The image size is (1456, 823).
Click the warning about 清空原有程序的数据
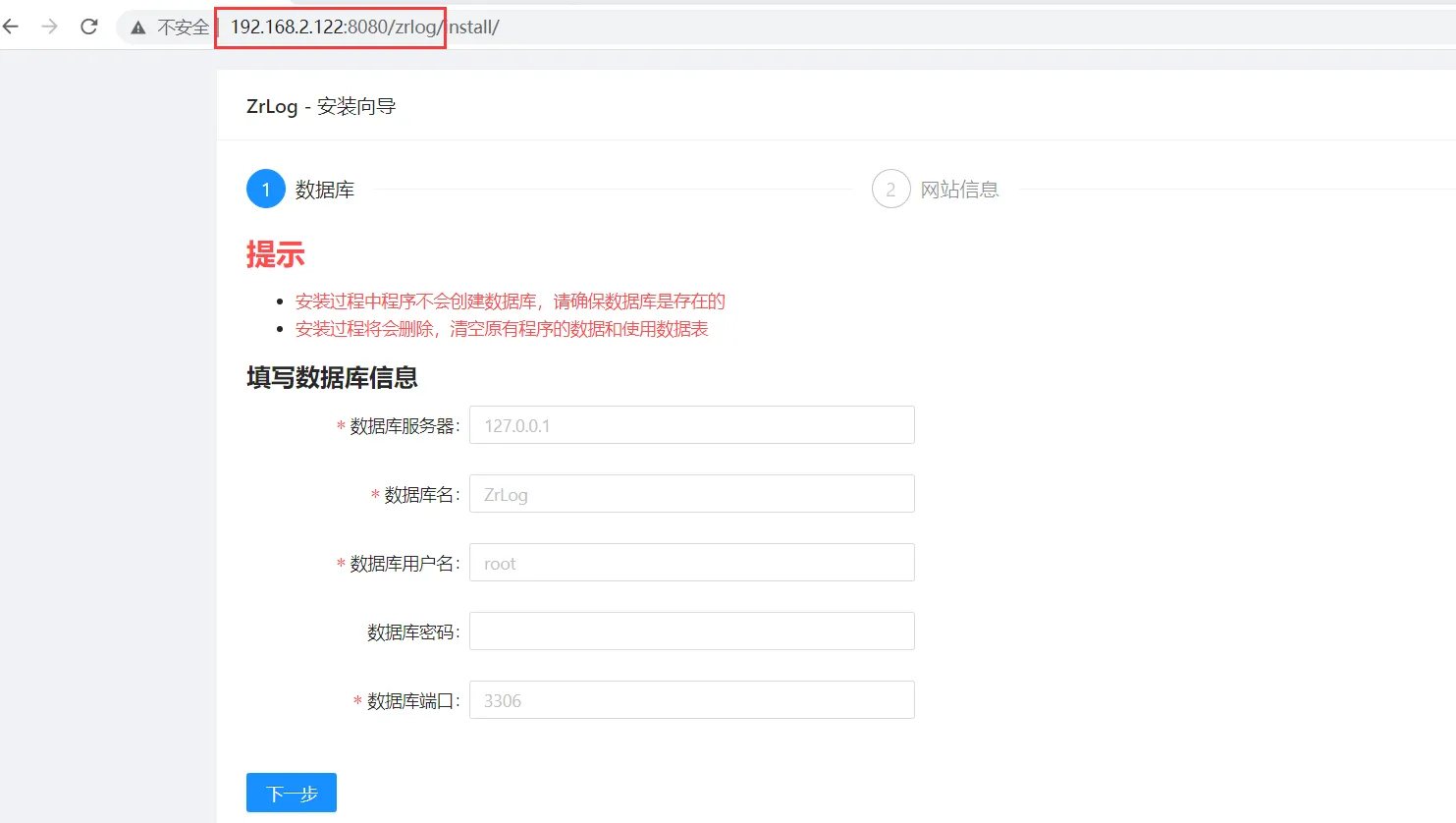click(x=502, y=329)
